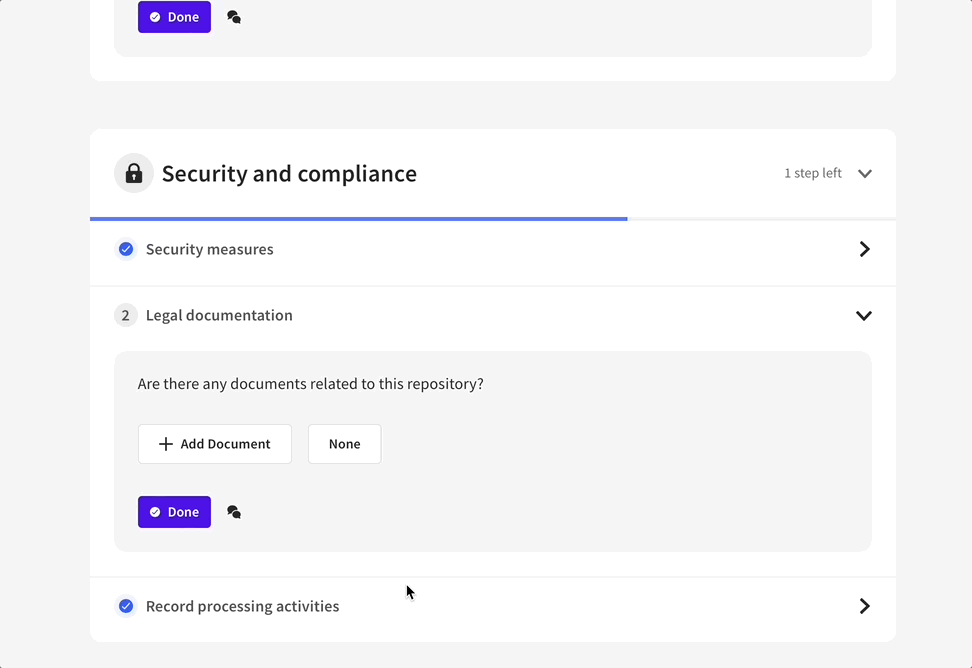Click the '1 step left' indicator
The image size is (972, 668).
point(812,173)
